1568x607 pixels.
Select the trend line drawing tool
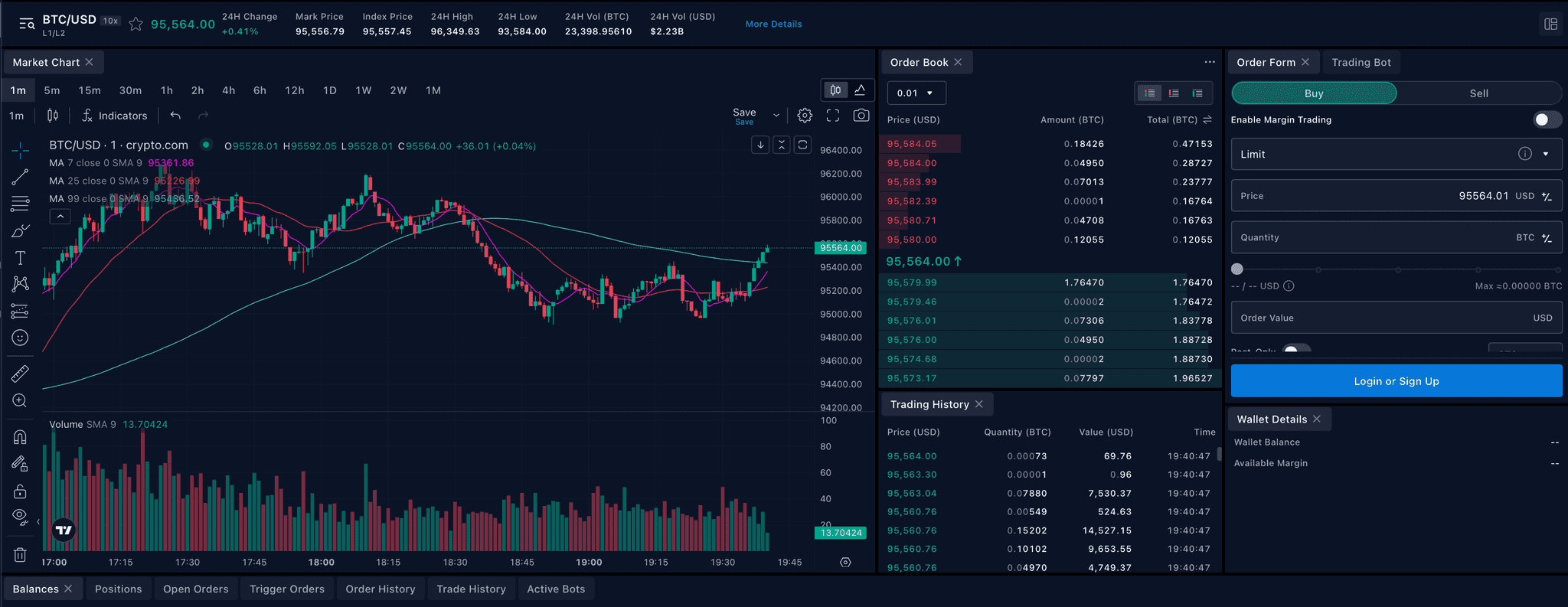click(20, 177)
